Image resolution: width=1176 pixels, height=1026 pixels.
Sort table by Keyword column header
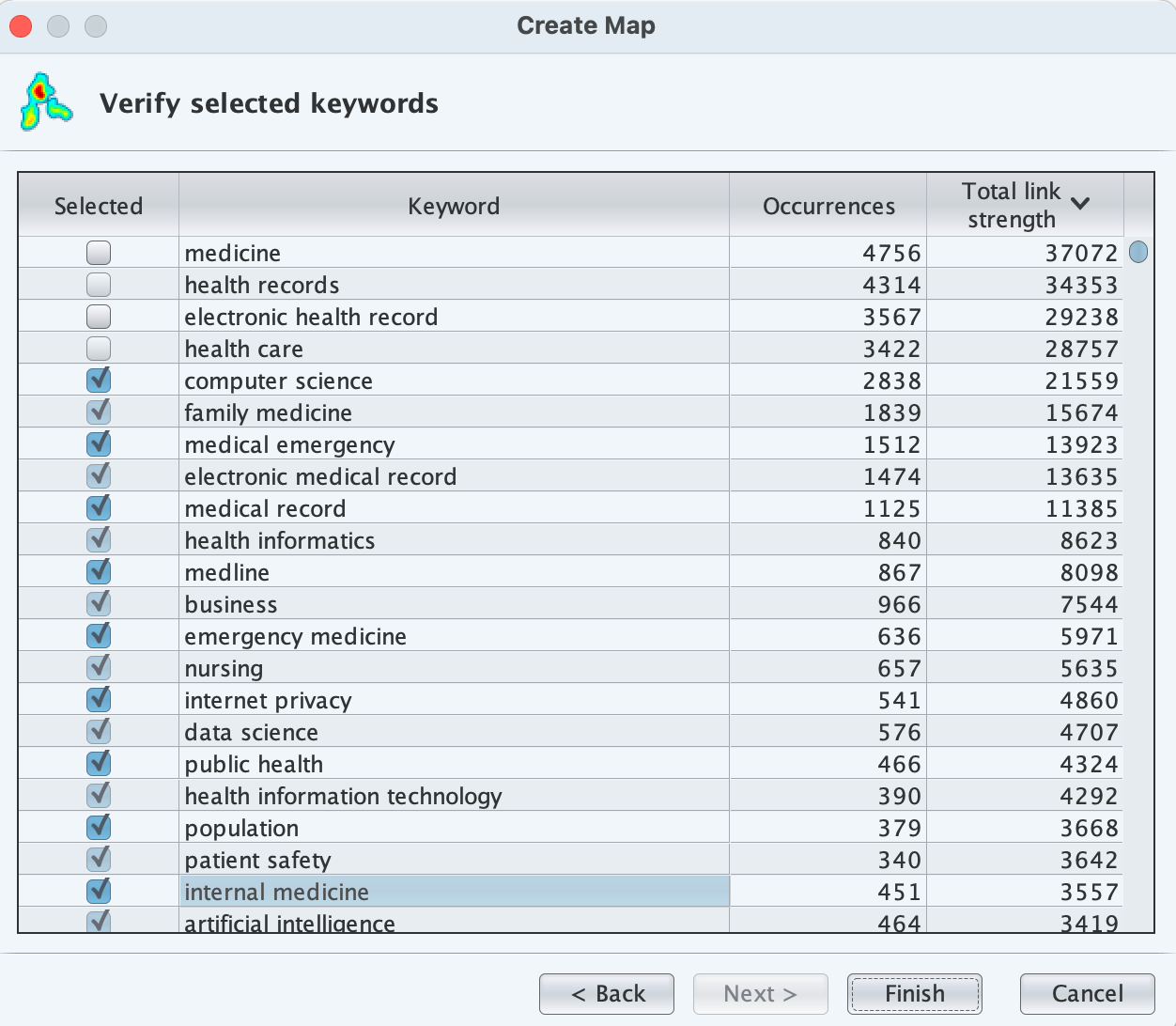coord(453,206)
